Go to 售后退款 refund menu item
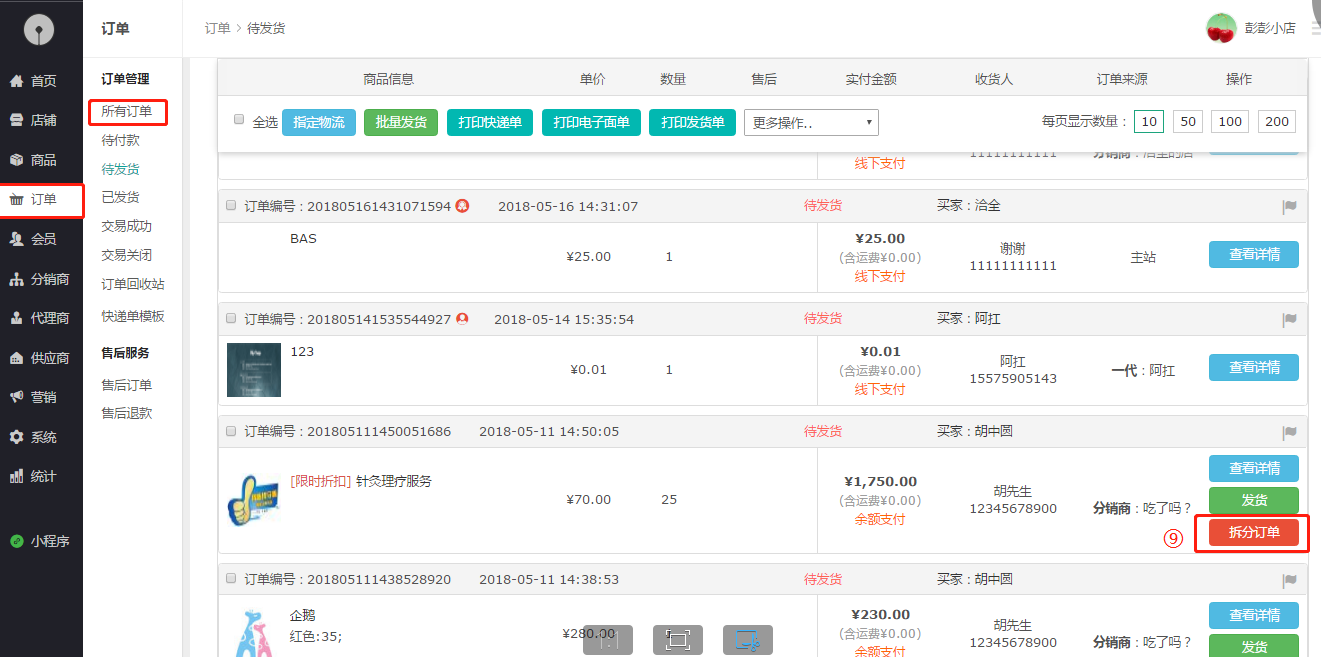 [126, 413]
